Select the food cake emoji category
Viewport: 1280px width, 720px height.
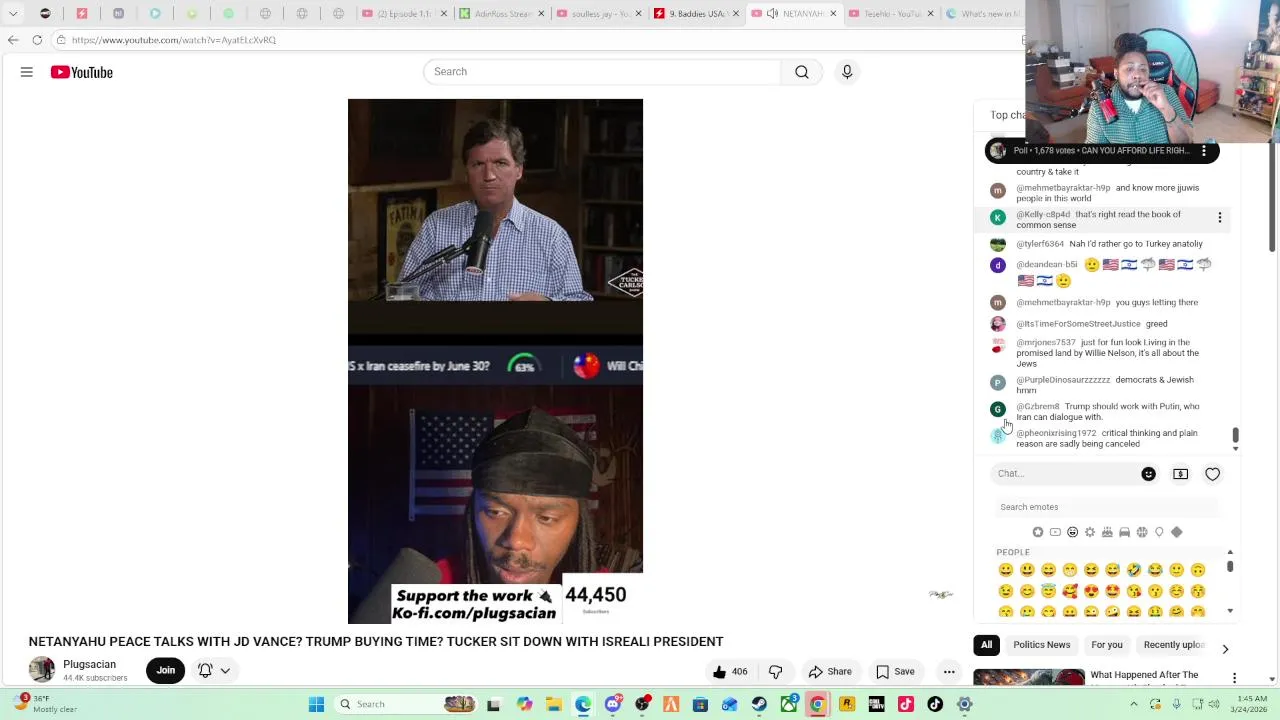[x=1107, y=532]
